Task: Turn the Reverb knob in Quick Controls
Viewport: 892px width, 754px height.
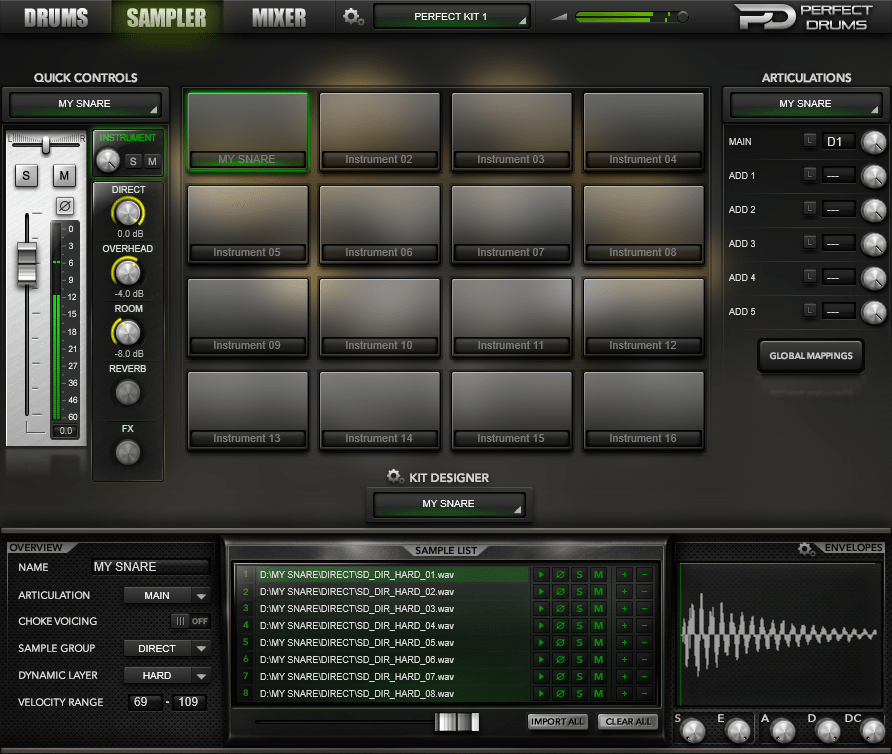Action: tap(128, 393)
